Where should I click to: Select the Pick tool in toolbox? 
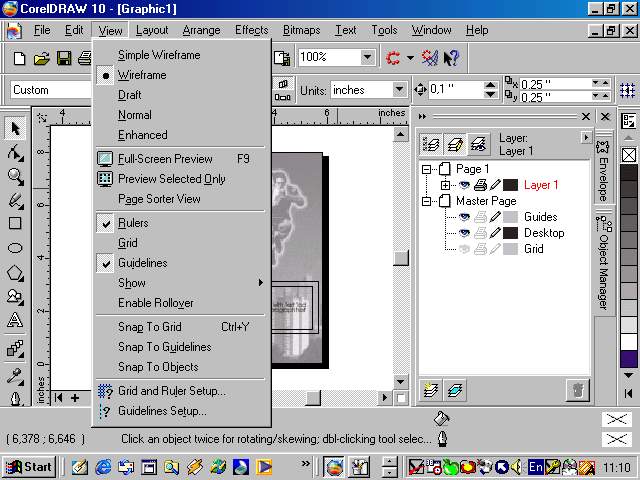tap(15, 128)
